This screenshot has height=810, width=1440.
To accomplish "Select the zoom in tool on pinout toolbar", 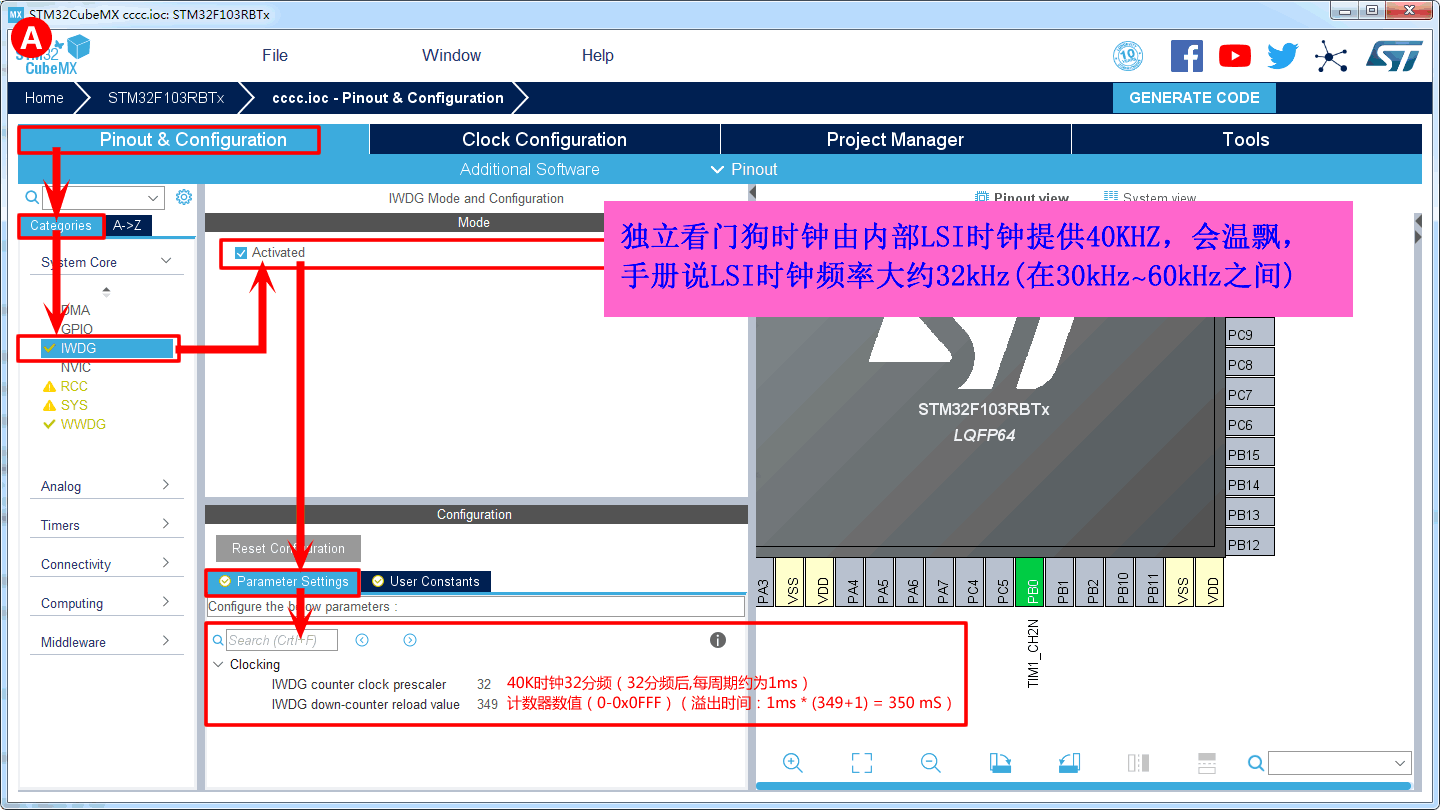I will [793, 762].
